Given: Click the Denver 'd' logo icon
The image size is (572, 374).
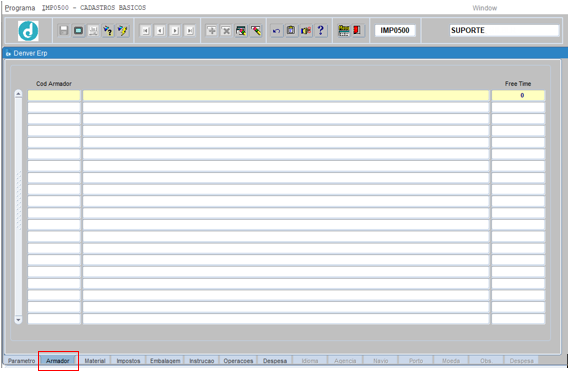Looking at the screenshot, I should 28,31.
